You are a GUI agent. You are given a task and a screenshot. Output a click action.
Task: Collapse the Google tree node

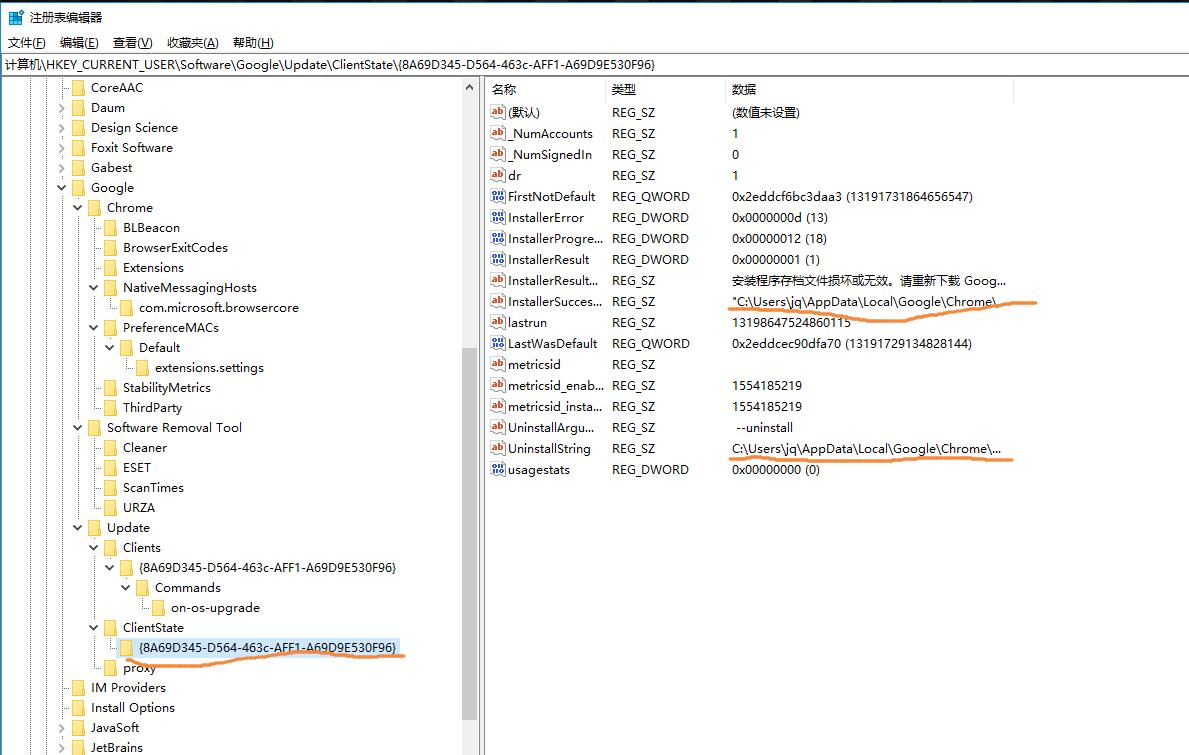tap(62, 188)
